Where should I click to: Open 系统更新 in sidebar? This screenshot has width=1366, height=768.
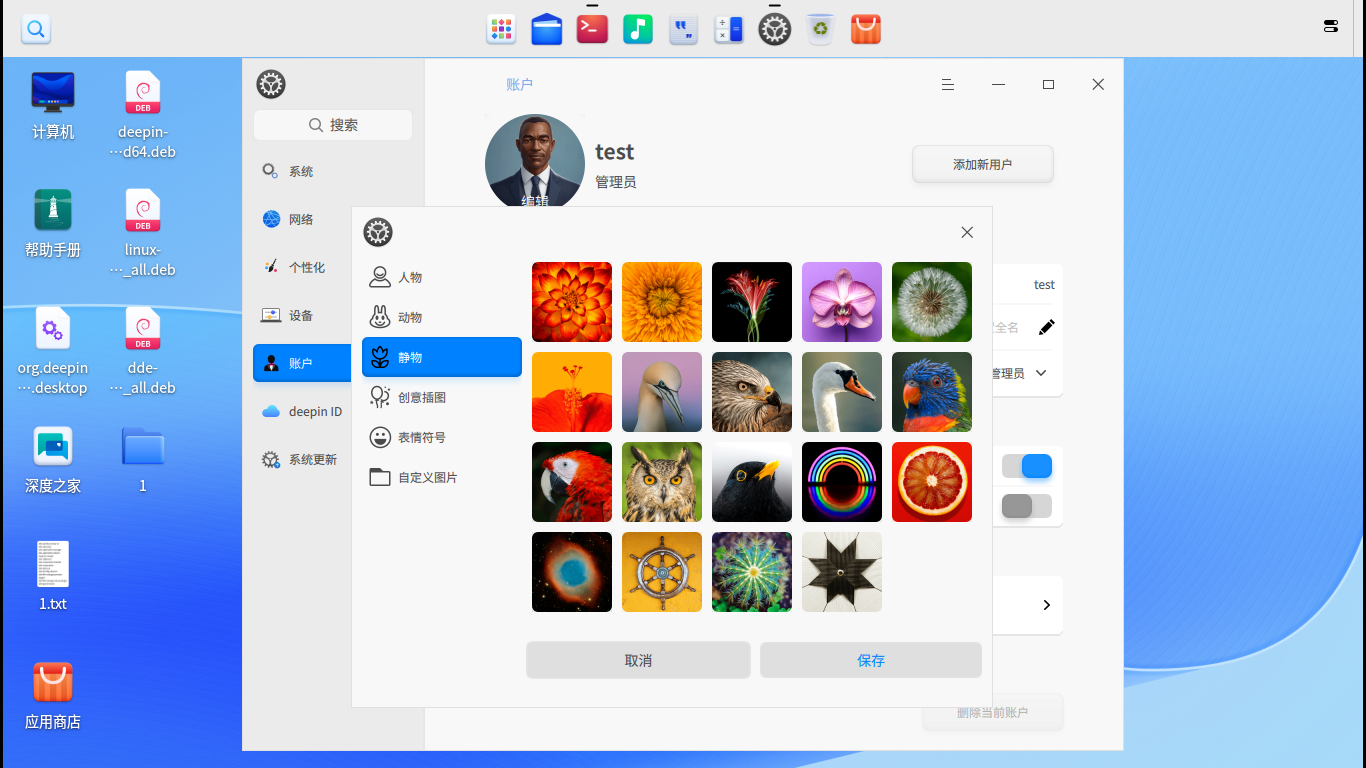click(302, 459)
